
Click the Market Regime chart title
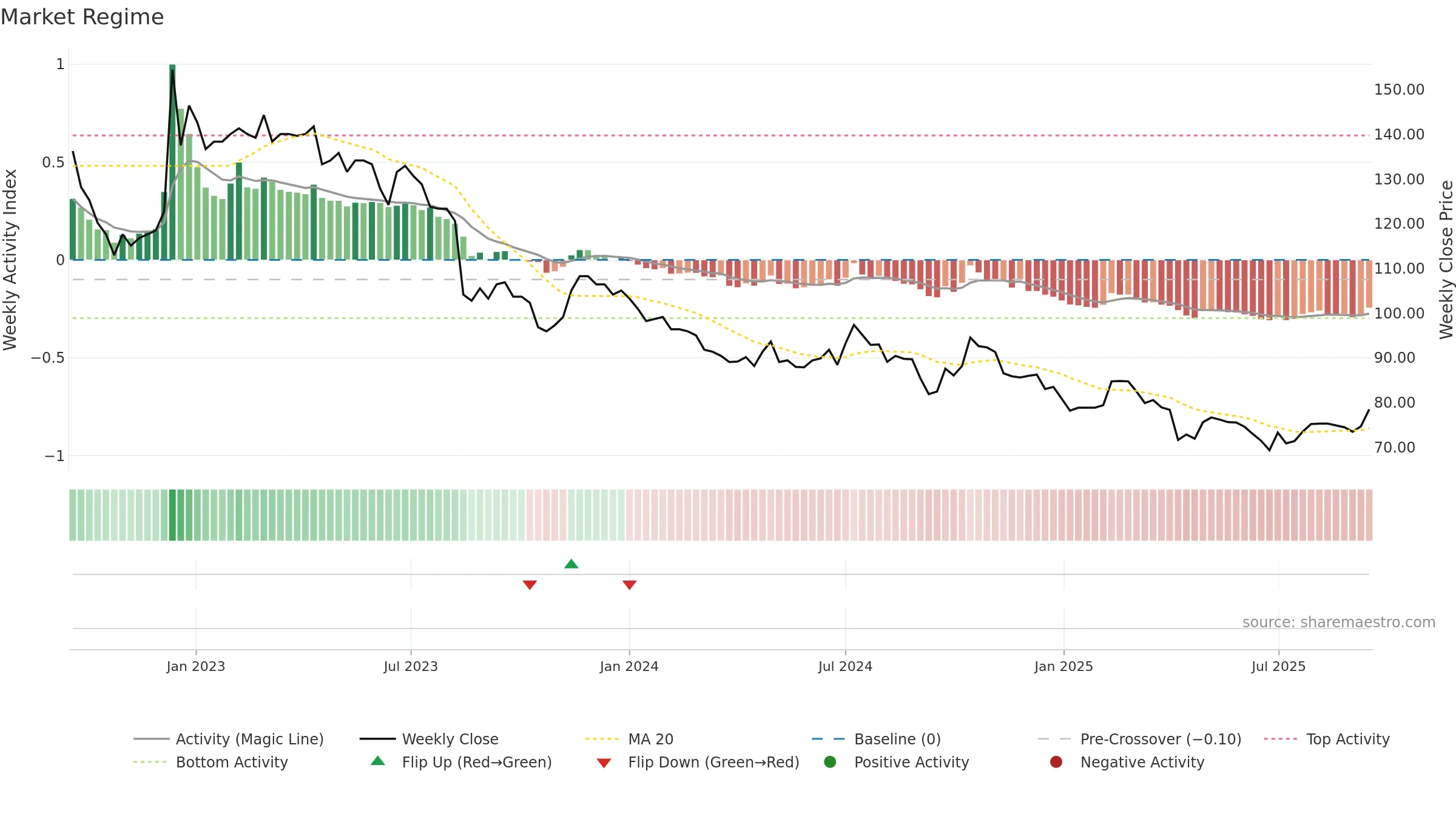[82, 17]
